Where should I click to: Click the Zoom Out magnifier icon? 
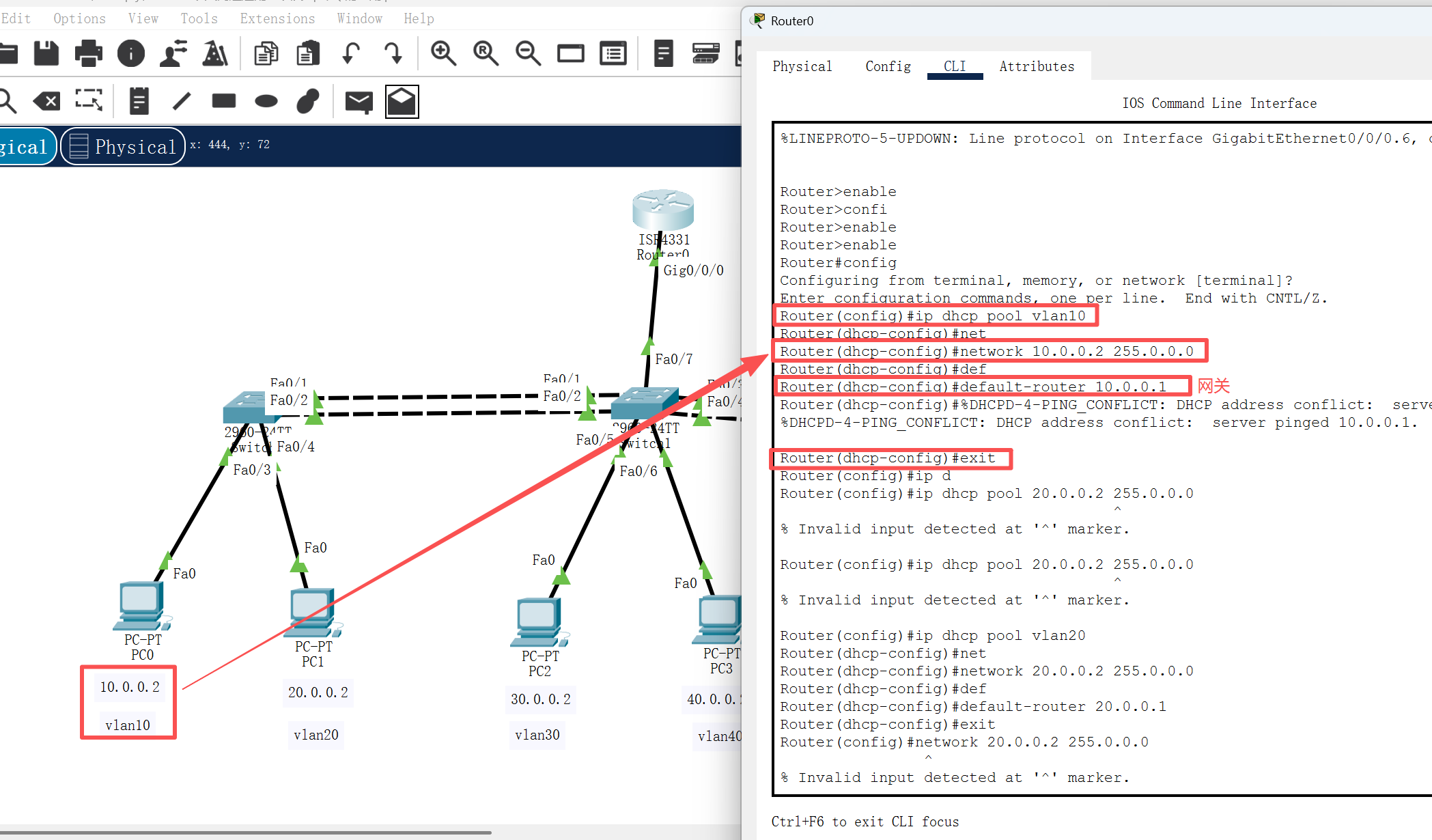click(528, 53)
